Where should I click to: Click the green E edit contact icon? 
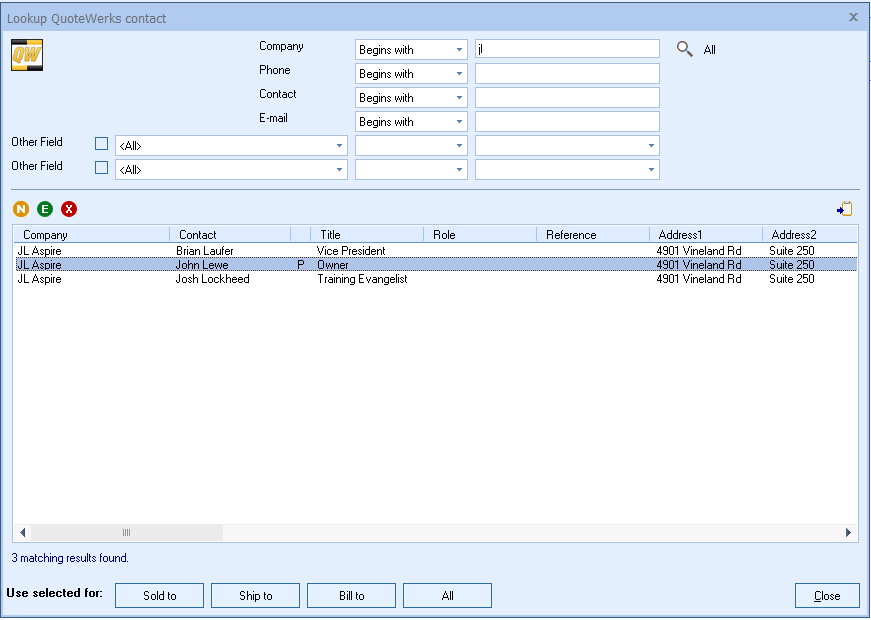[x=45, y=209]
